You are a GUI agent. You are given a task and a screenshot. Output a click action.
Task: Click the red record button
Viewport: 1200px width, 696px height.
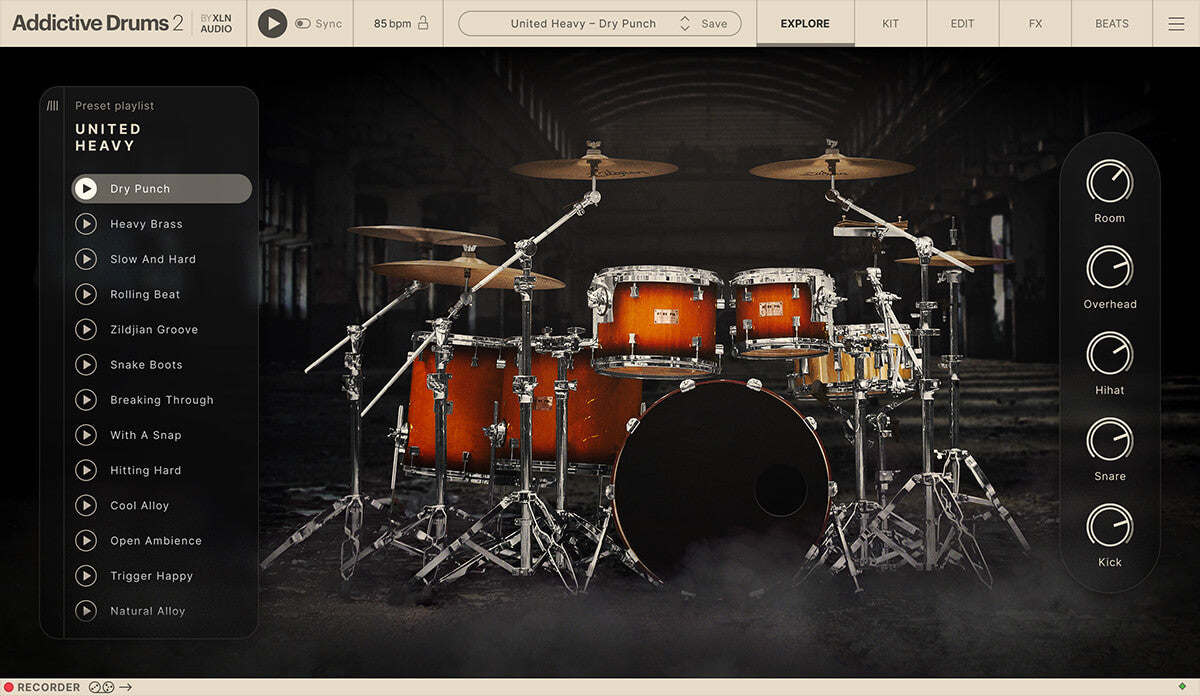coord(9,687)
